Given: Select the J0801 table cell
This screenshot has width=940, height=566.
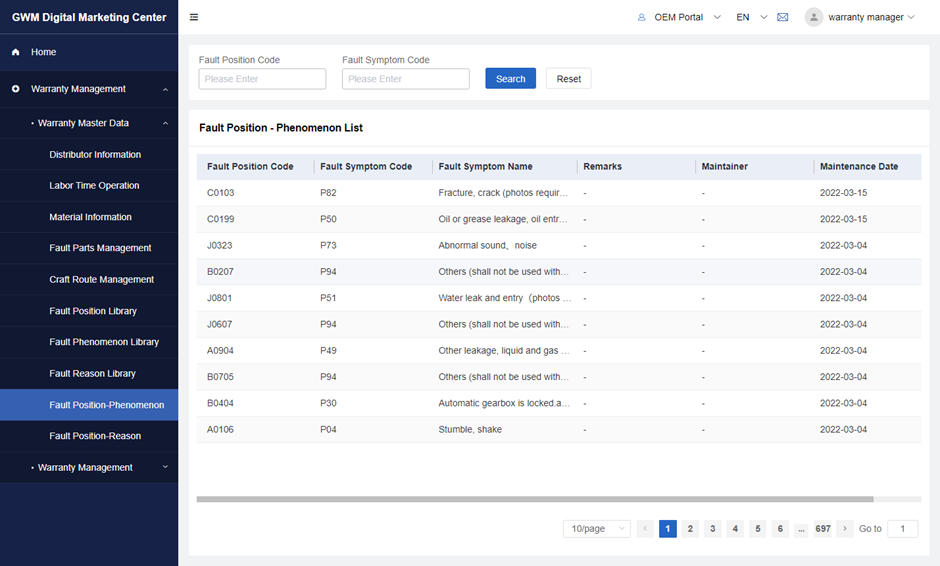Looking at the screenshot, I should [x=219, y=298].
